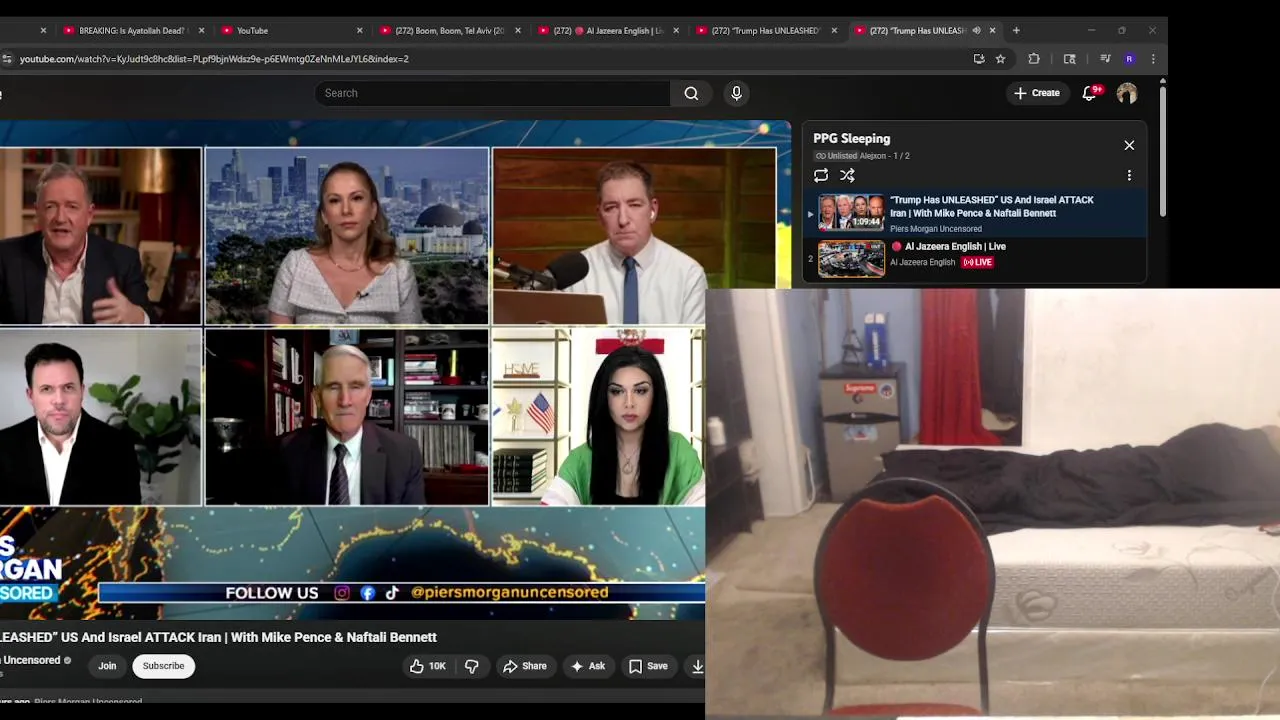Click the Create button in YouTube header
The width and height of the screenshot is (1280, 720).
tap(1036, 93)
